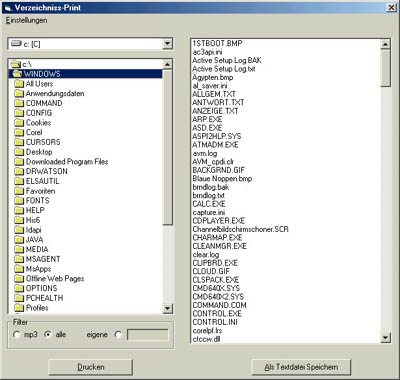This screenshot has height=380, width=400.
Task: Click the His6 folder icon
Action: [19, 220]
